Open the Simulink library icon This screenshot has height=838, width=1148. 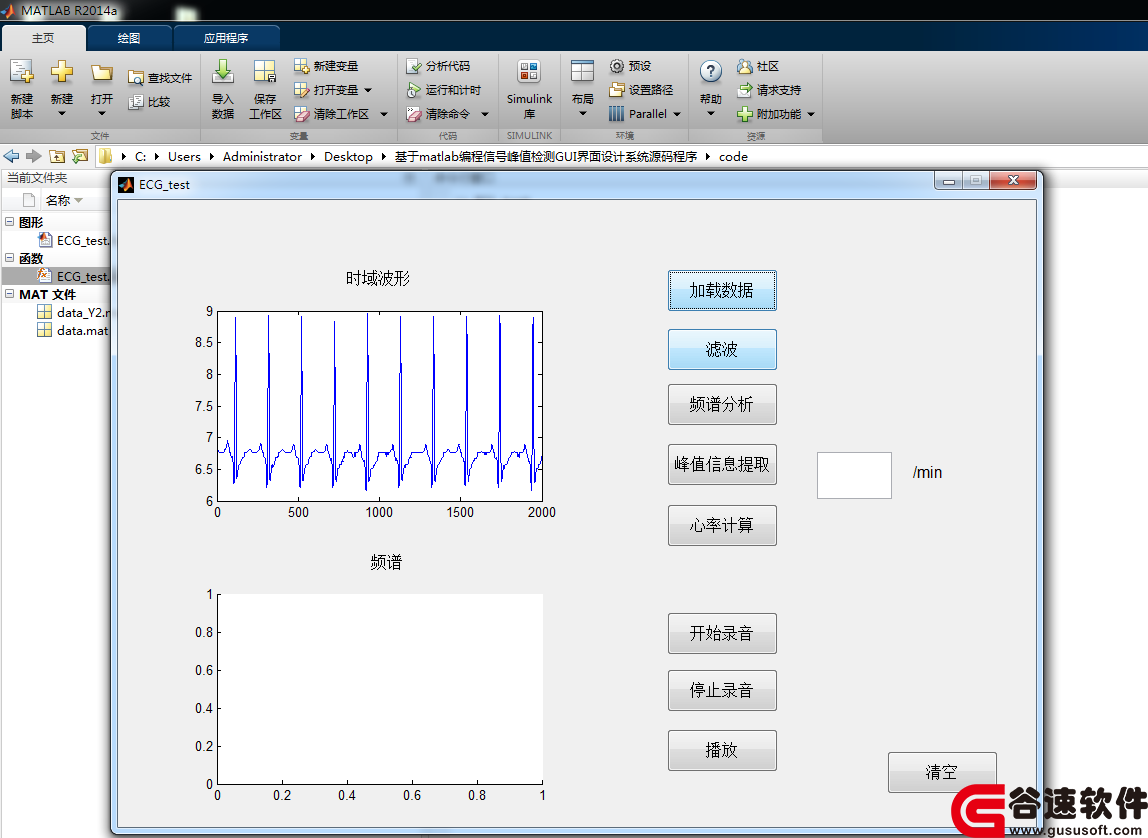point(529,72)
